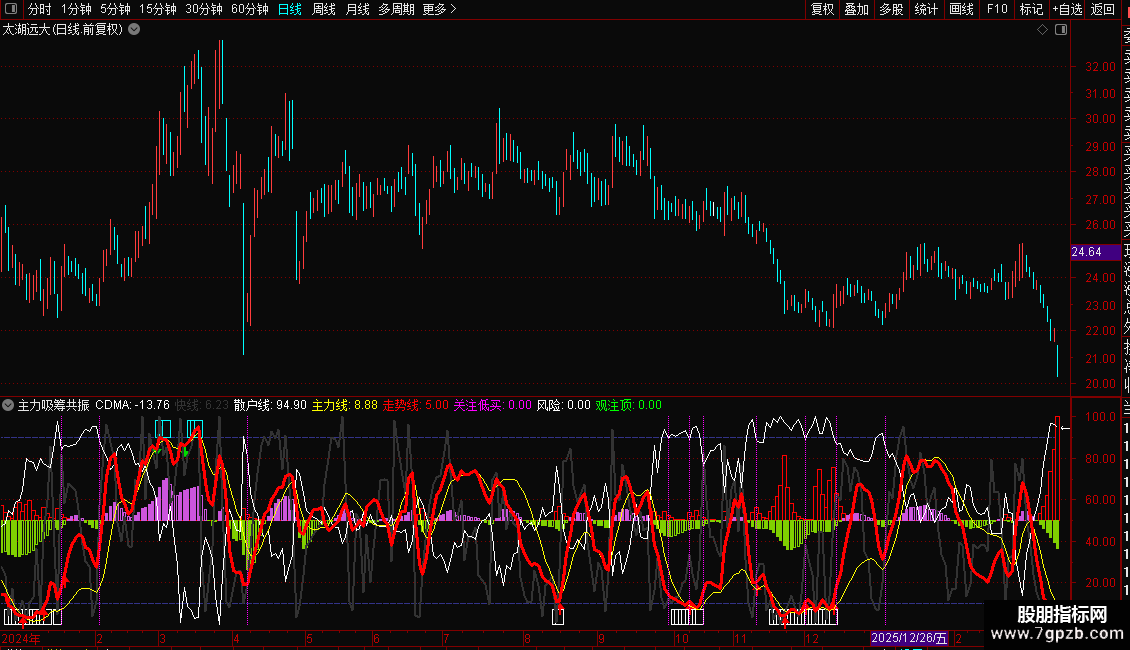Open the 统计 statistics tool
Screen dimensions: 1130x650
coord(926,9)
